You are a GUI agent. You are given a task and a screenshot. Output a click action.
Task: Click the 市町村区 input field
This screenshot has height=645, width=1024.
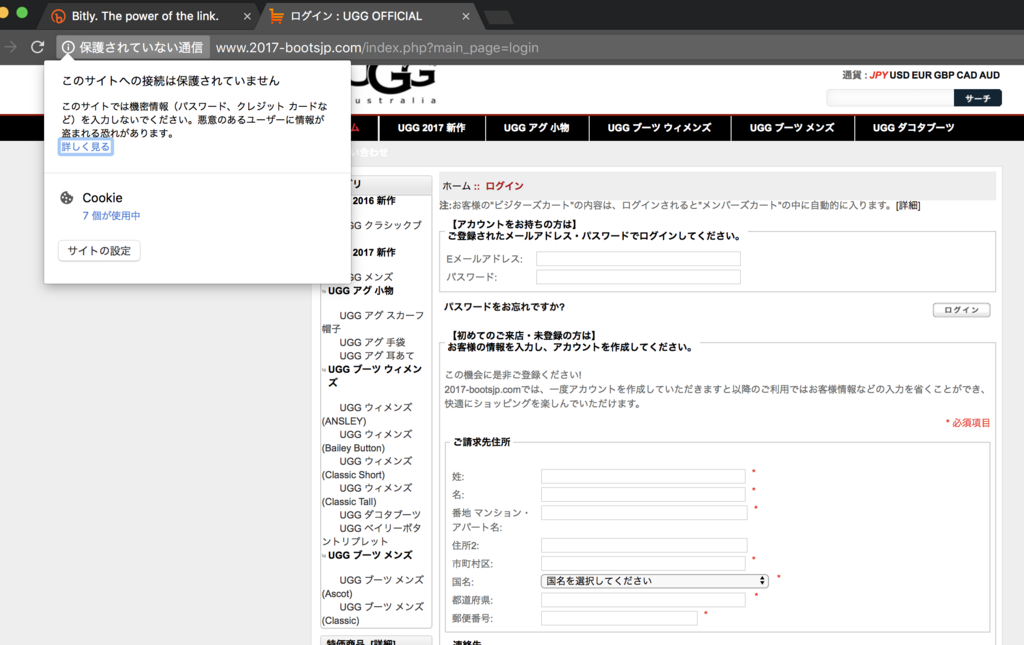coord(643,563)
